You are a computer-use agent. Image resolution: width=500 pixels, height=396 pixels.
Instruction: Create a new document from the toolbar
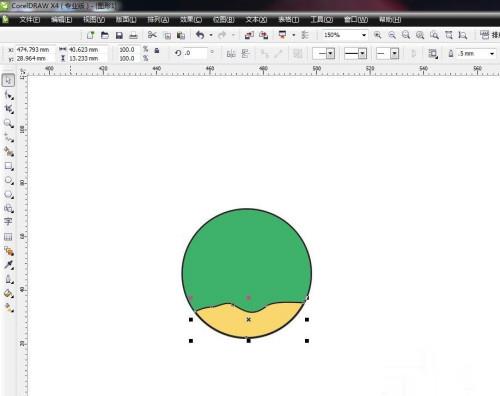click(90, 35)
